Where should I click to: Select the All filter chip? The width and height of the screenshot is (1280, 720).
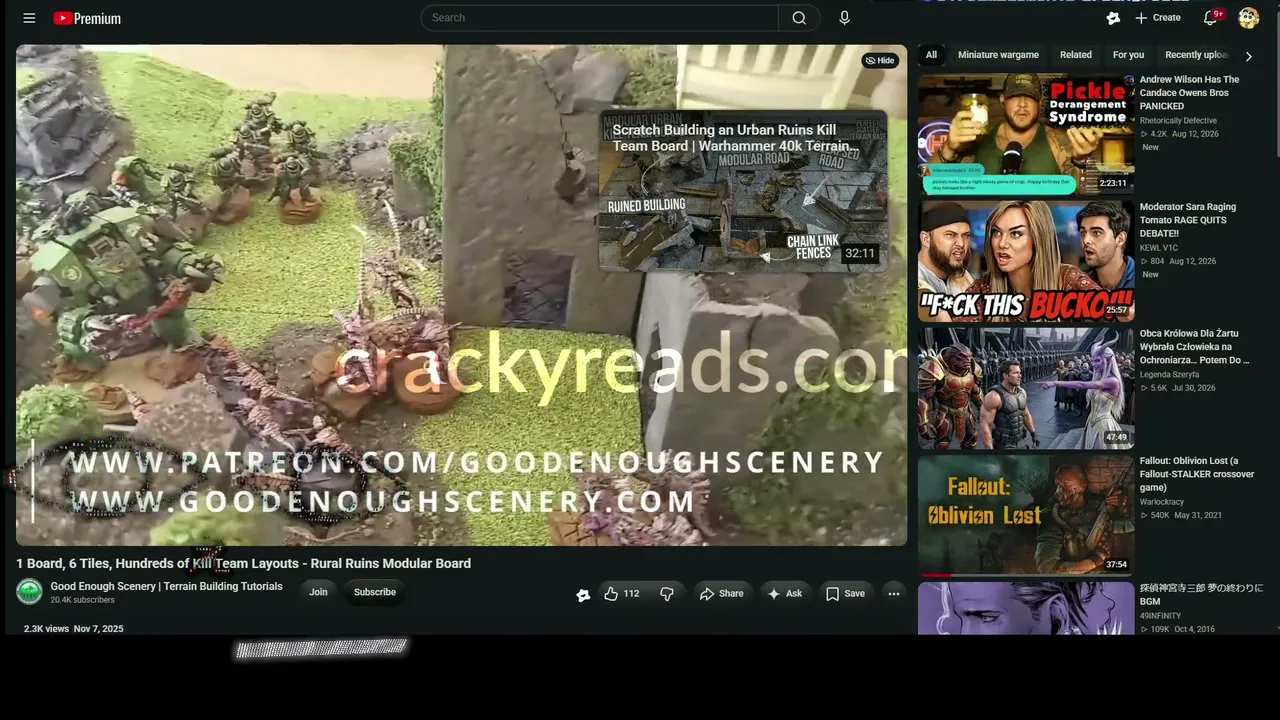pos(931,55)
